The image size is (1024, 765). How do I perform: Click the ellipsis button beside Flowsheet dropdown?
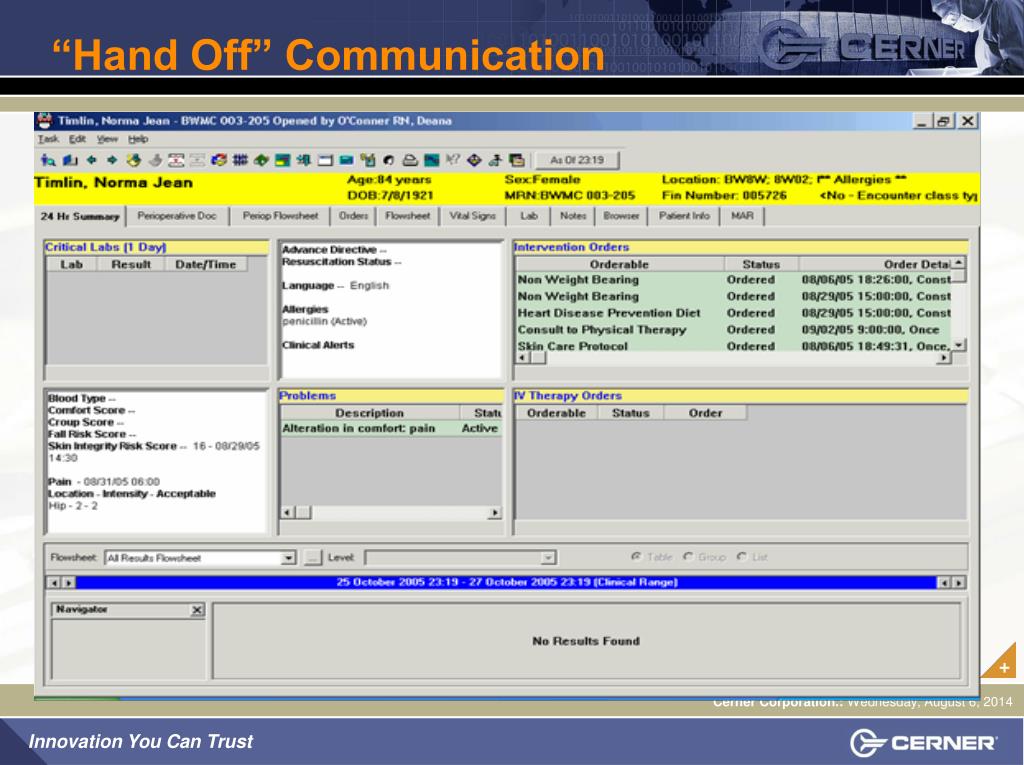pyautogui.click(x=313, y=558)
